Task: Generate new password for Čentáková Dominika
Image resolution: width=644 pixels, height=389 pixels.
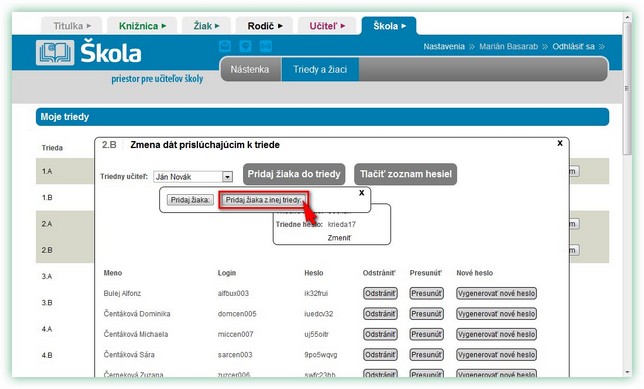Action: click(497, 314)
